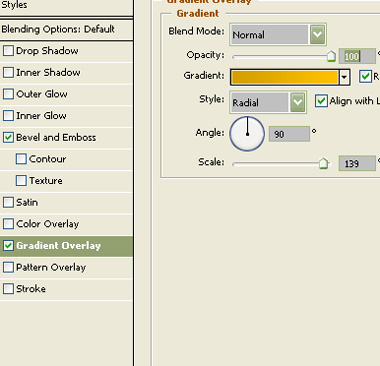Click the Opacity value field
Screen dimensions: 380x366
pos(357,56)
